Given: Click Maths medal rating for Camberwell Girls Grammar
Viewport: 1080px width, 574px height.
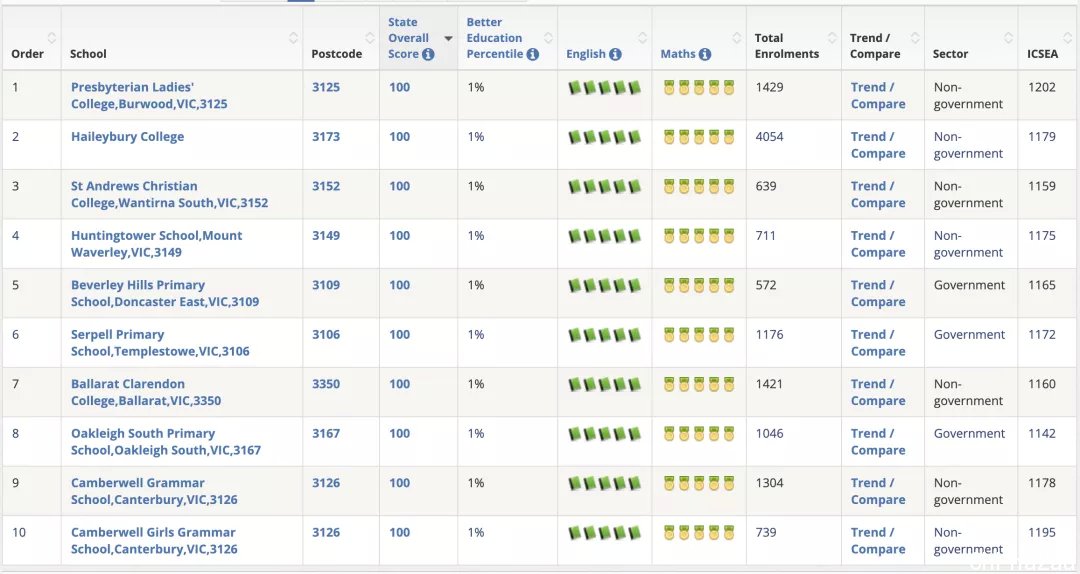Looking at the screenshot, I should [x=699, y=533].
